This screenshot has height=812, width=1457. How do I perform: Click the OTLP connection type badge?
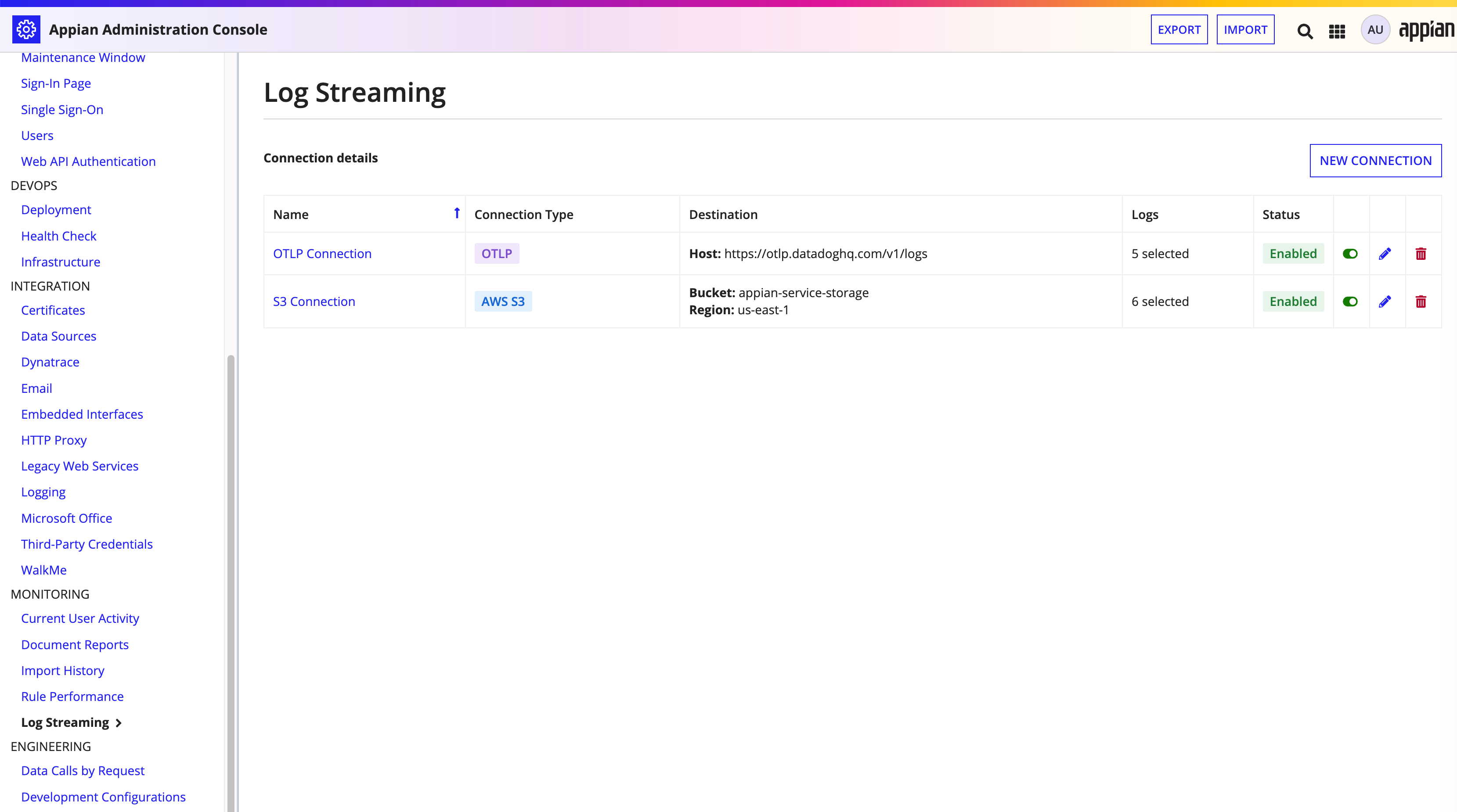point(497,254)
